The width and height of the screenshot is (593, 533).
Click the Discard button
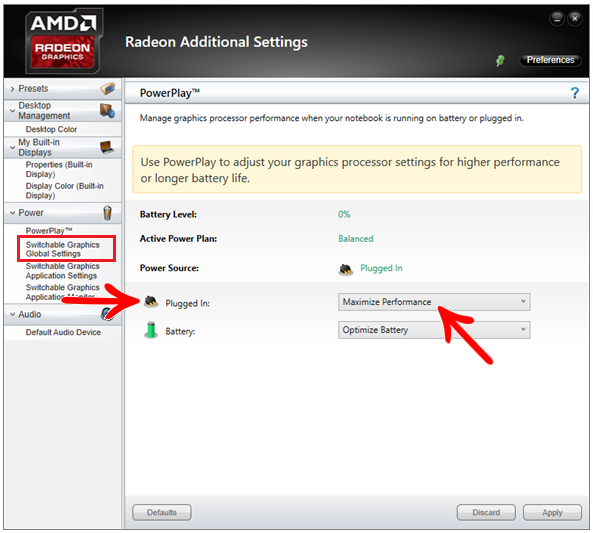point(486,512)
